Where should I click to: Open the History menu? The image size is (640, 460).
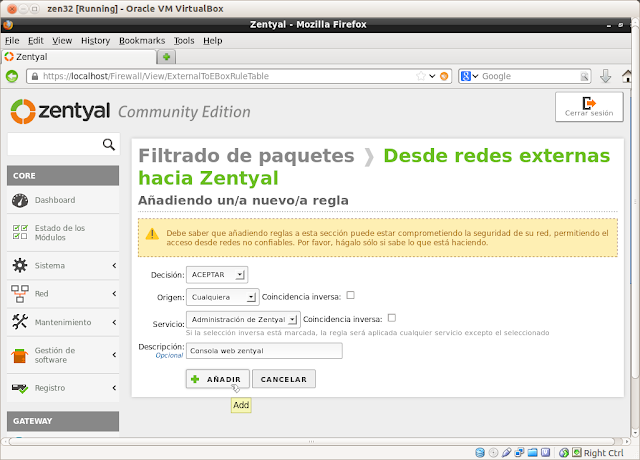(x=96, y=41)
